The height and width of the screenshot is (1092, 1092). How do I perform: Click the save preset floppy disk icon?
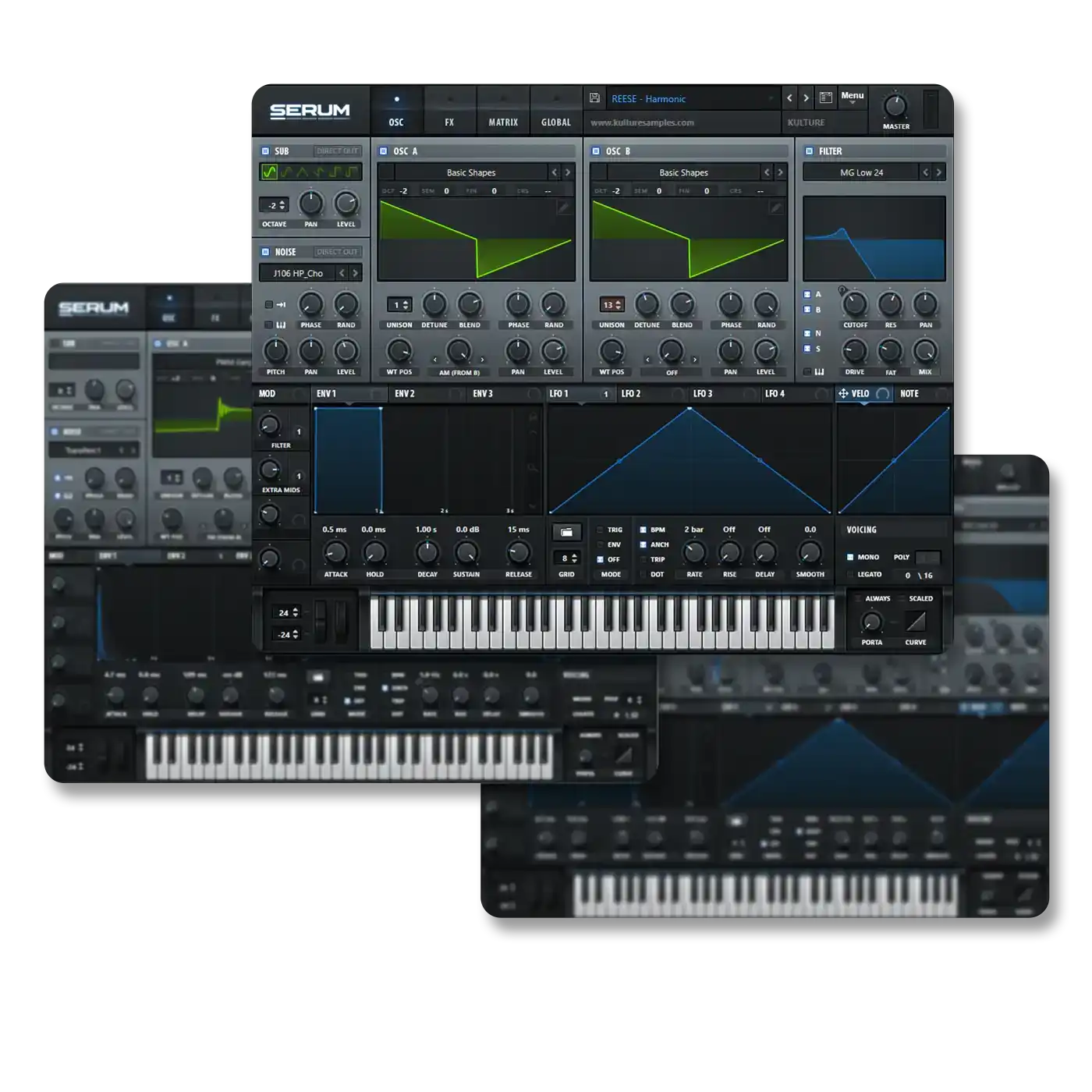point(594,98)
